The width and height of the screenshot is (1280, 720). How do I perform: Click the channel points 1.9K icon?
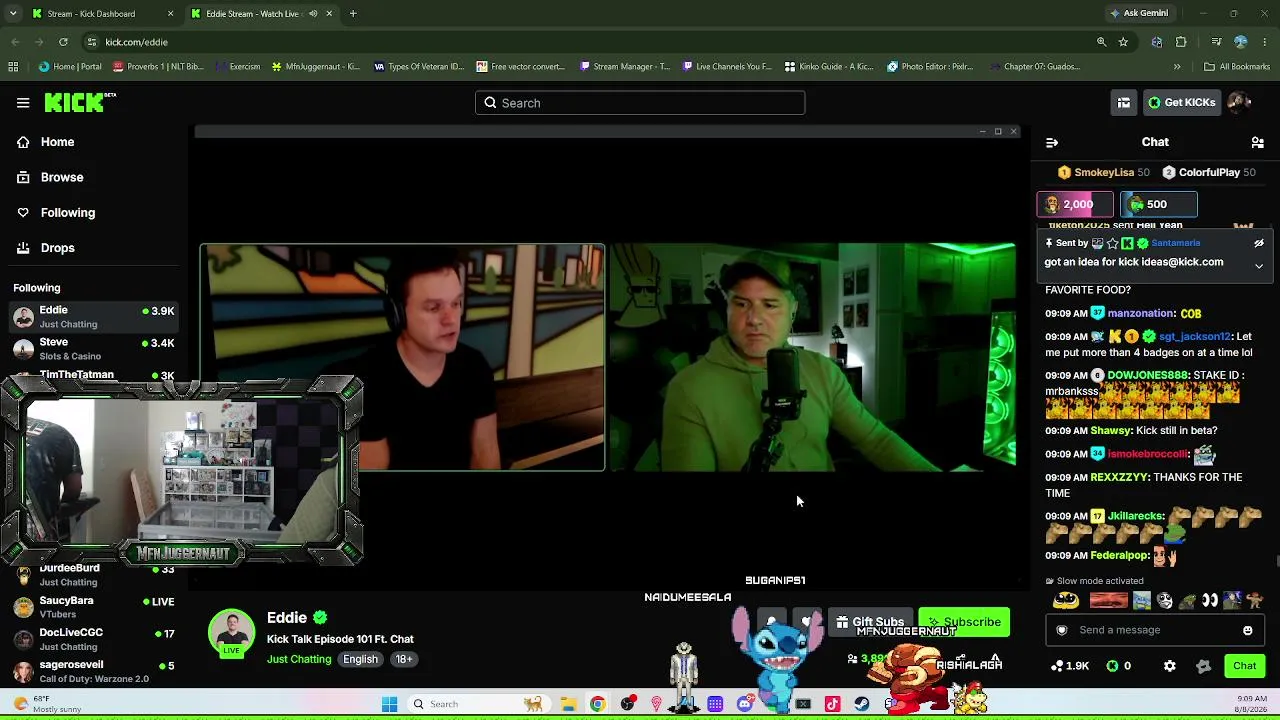(1069, 666)
